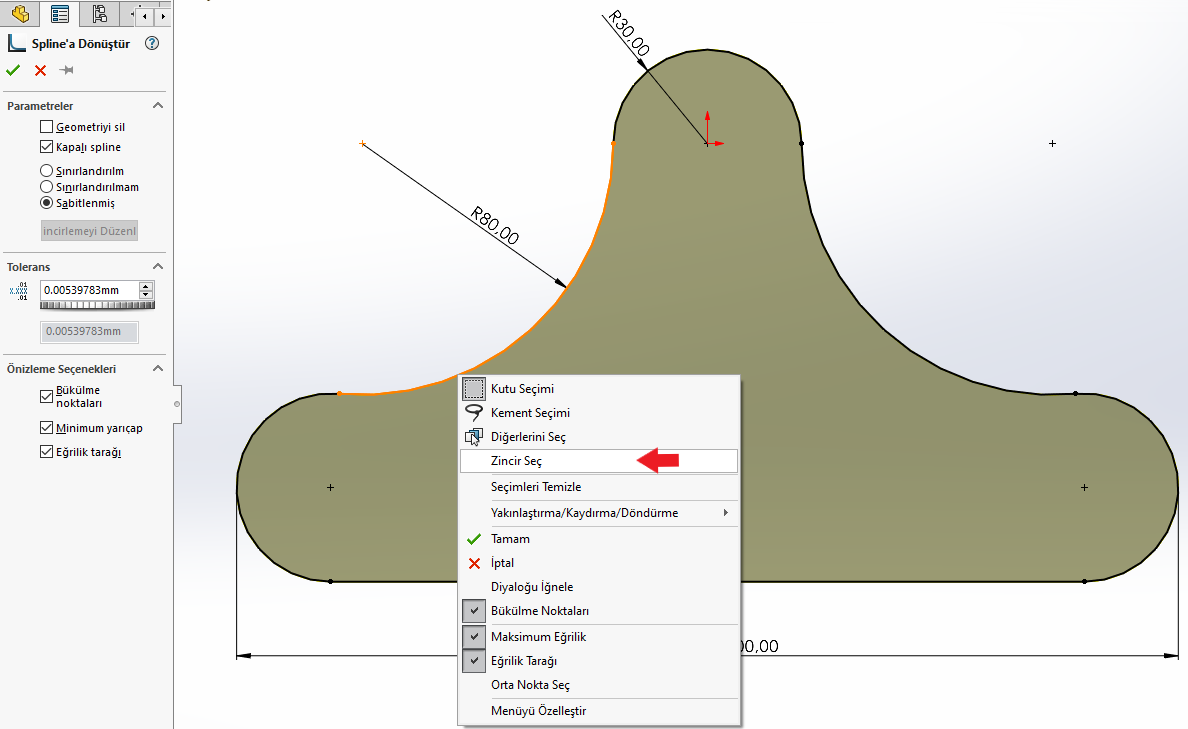Select the PropertyManager tab icon
Screen dimensions: 1188x729
click(58, 14)
